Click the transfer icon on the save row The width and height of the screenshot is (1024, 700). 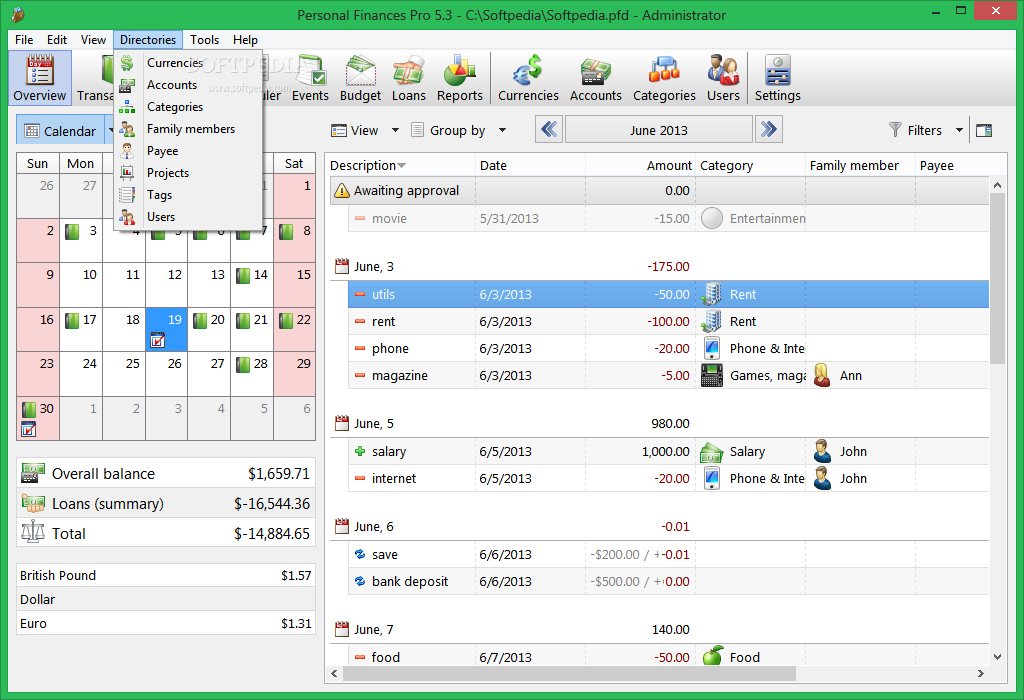pyautogui.click(x=360, y=554)
